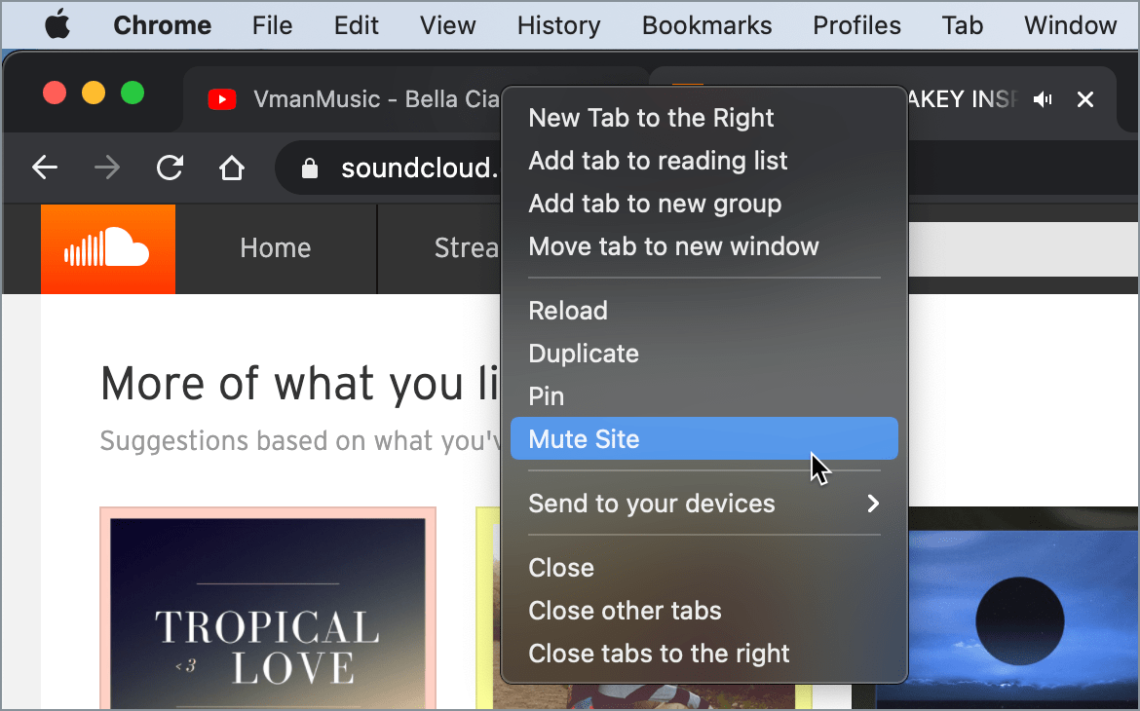Choose New Tab to the Right
The width and height of the screenshot is (1140, 711).
[650, 118]
